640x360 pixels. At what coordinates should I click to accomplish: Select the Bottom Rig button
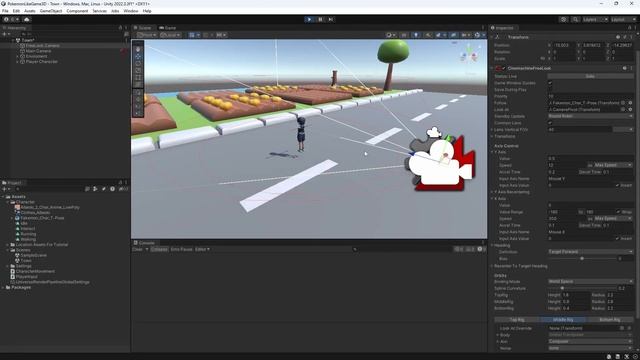610,320
